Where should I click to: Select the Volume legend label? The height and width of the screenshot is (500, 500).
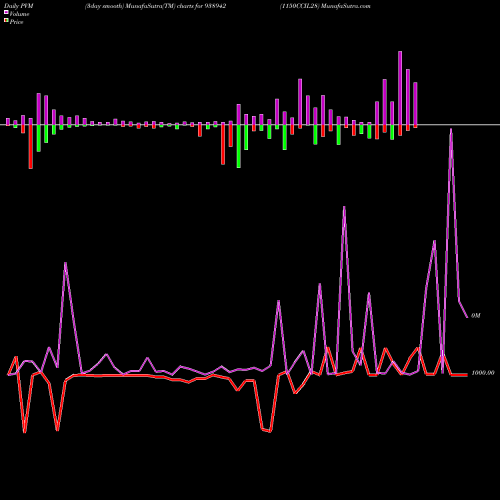tap(19, 14)
